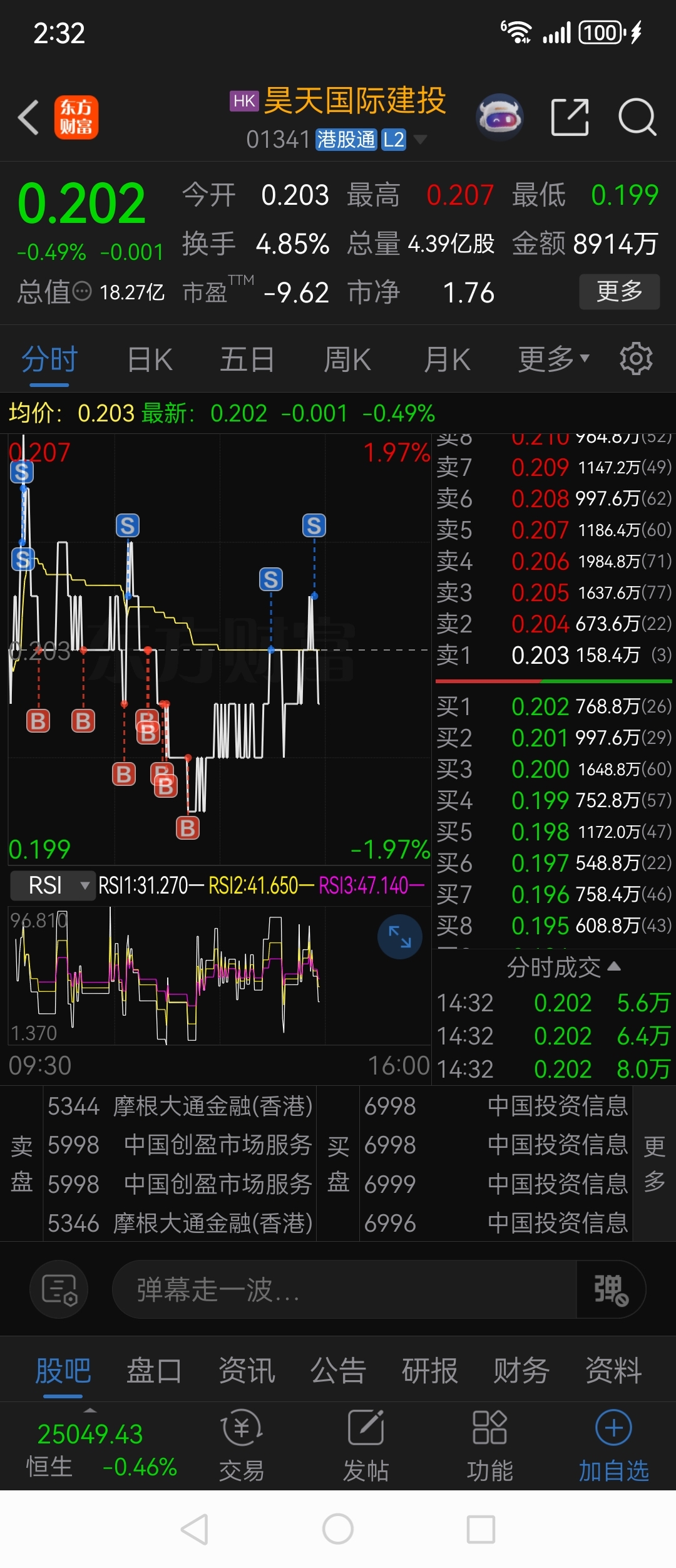The image size is (676, 1568).
Task: Switch to 周K chart tab
Action: click(347, 359)
